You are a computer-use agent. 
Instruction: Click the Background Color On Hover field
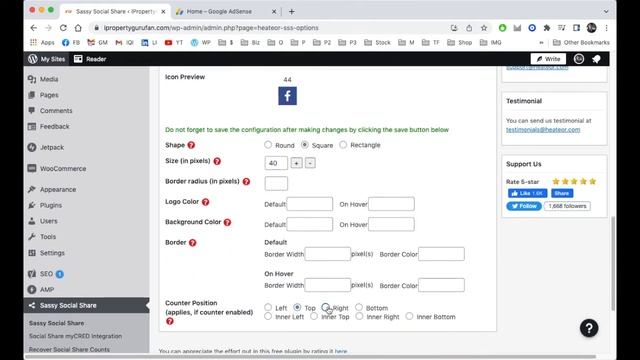[391, 224]
